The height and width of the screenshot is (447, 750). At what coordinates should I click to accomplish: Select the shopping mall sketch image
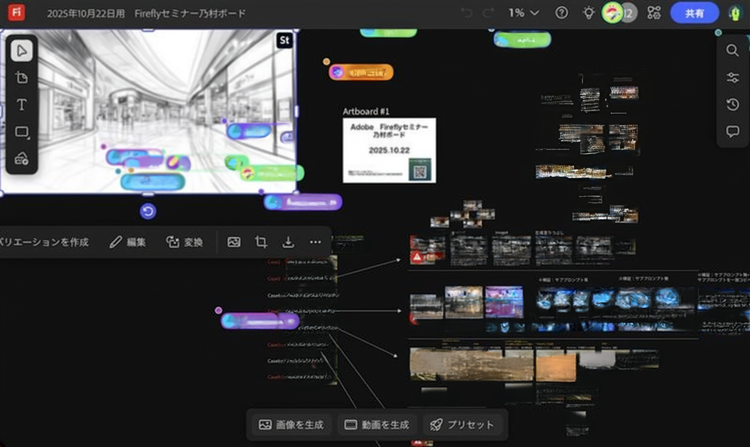click(x=148, y=112)
